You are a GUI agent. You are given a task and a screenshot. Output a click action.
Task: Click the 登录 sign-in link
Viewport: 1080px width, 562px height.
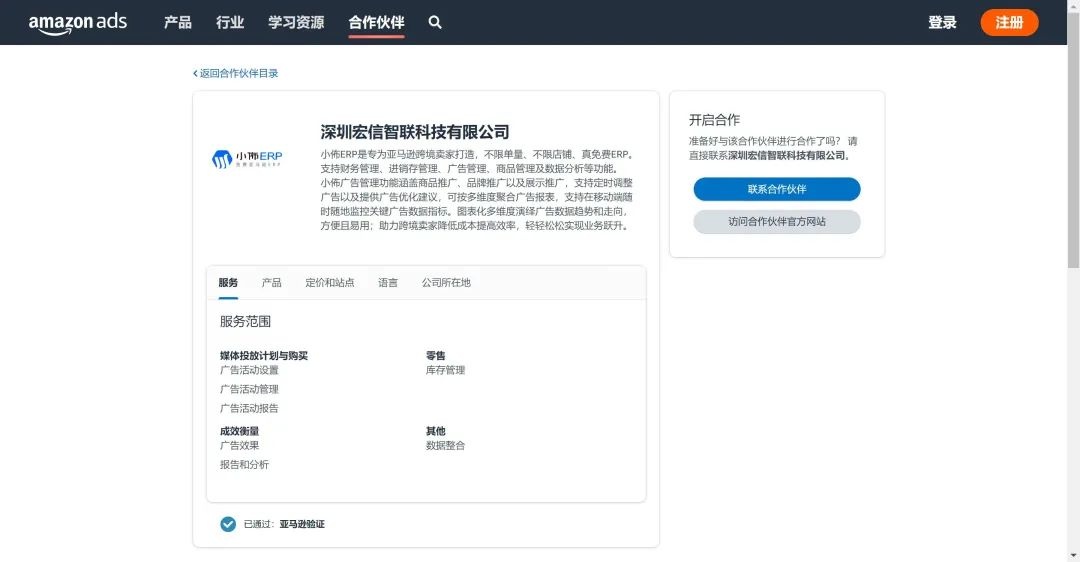pyautogui.click(x=942, y=22)
